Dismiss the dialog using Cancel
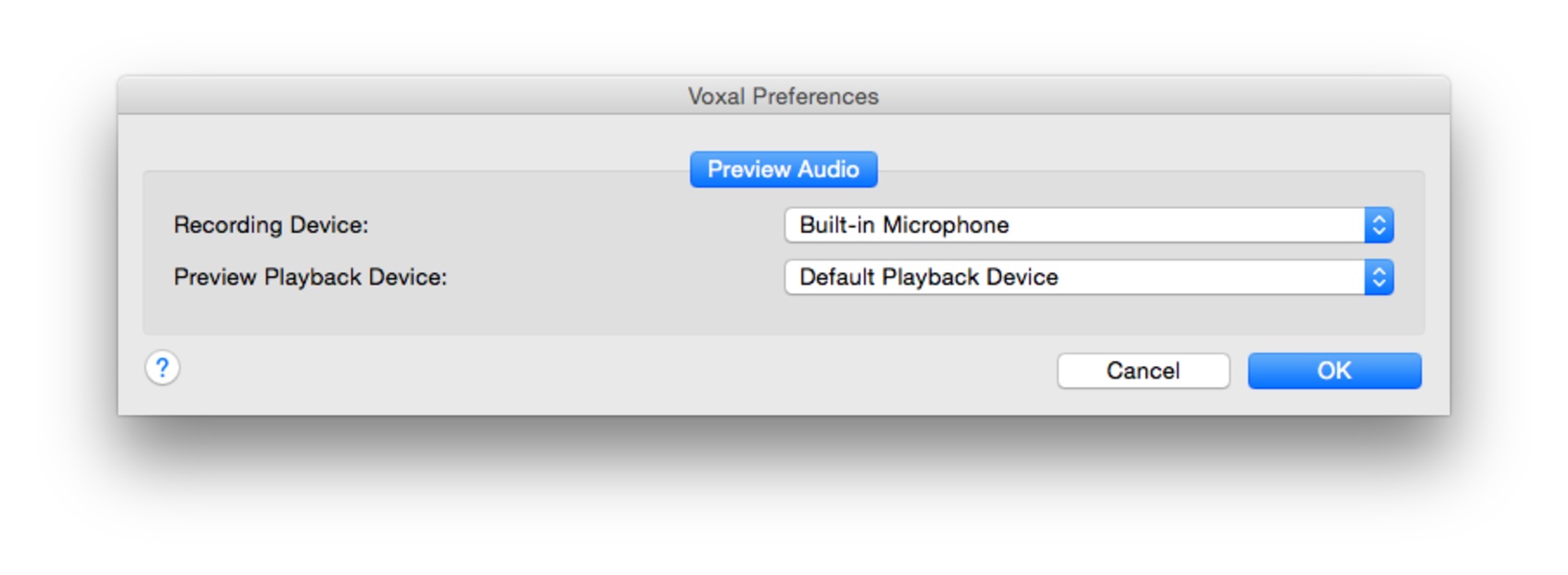 pos(1142,371)
